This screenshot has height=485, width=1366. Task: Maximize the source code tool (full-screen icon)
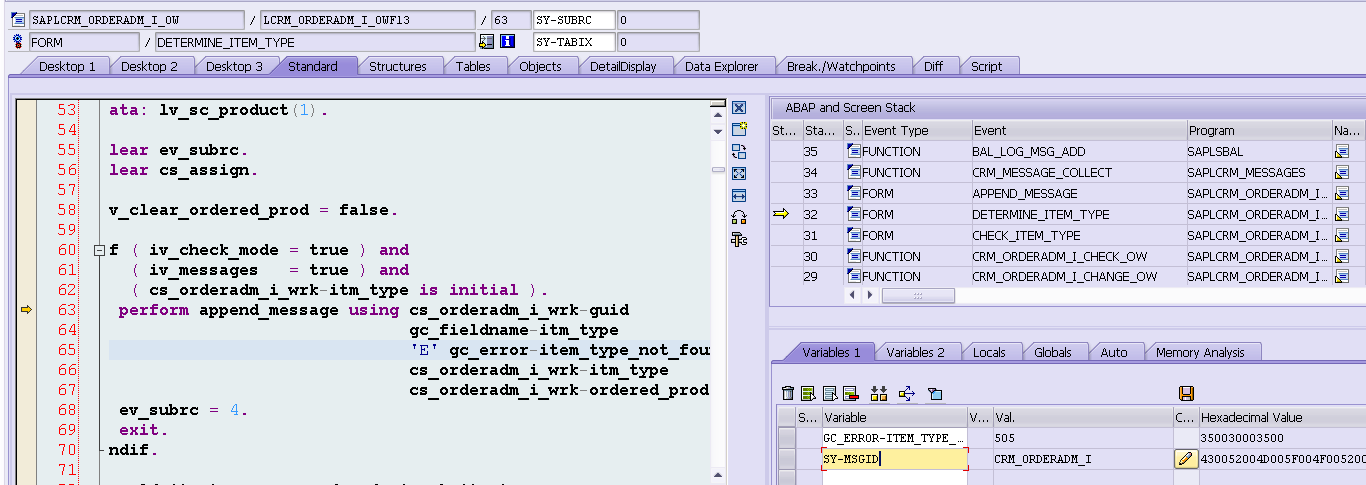[739, 173]
